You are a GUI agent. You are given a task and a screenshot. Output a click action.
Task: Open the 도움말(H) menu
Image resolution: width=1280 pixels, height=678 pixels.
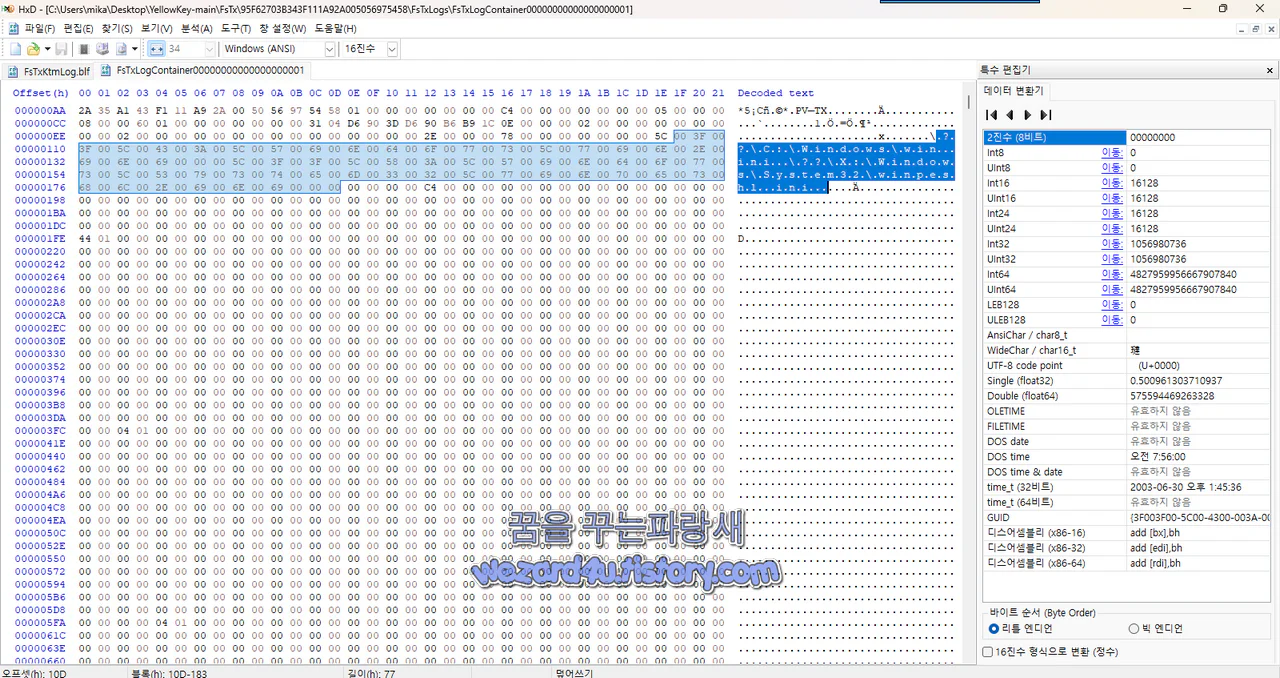(336, 29)
